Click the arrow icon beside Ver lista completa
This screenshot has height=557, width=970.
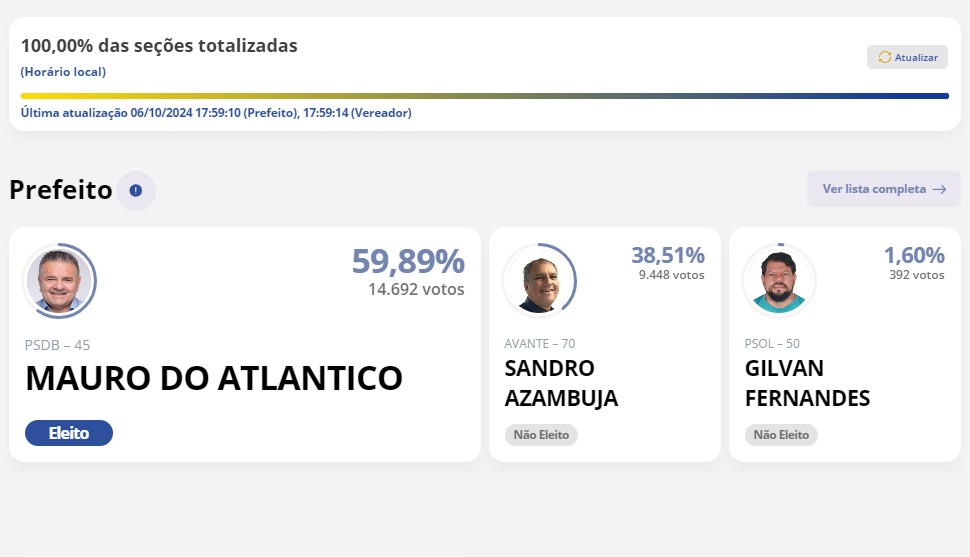coord(939,189)
